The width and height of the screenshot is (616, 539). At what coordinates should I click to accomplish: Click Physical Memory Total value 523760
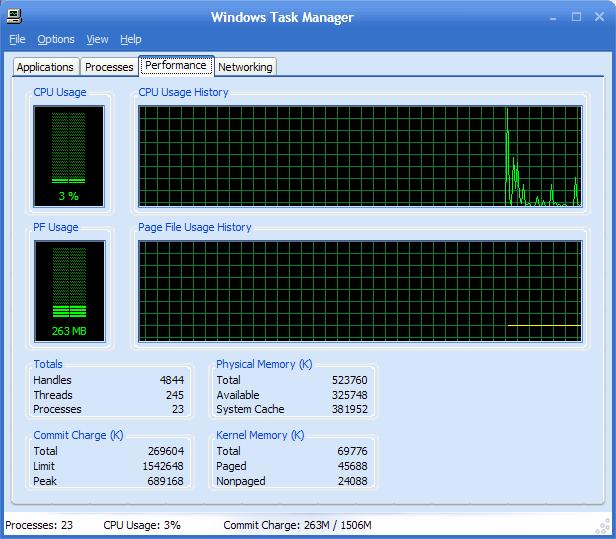[x=350, y=380]
